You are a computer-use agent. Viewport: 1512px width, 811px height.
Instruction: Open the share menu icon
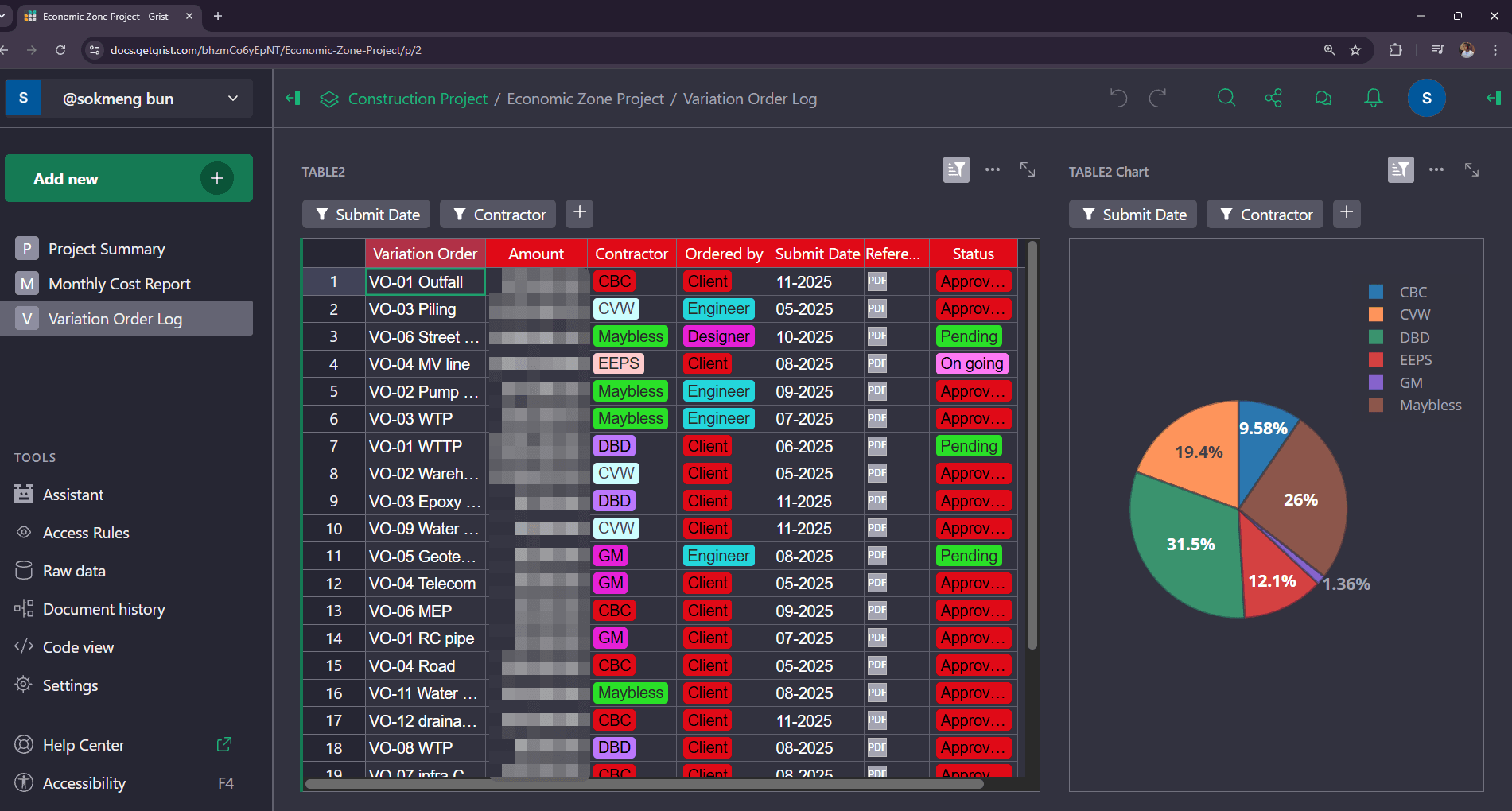(x=1273, y=97)
